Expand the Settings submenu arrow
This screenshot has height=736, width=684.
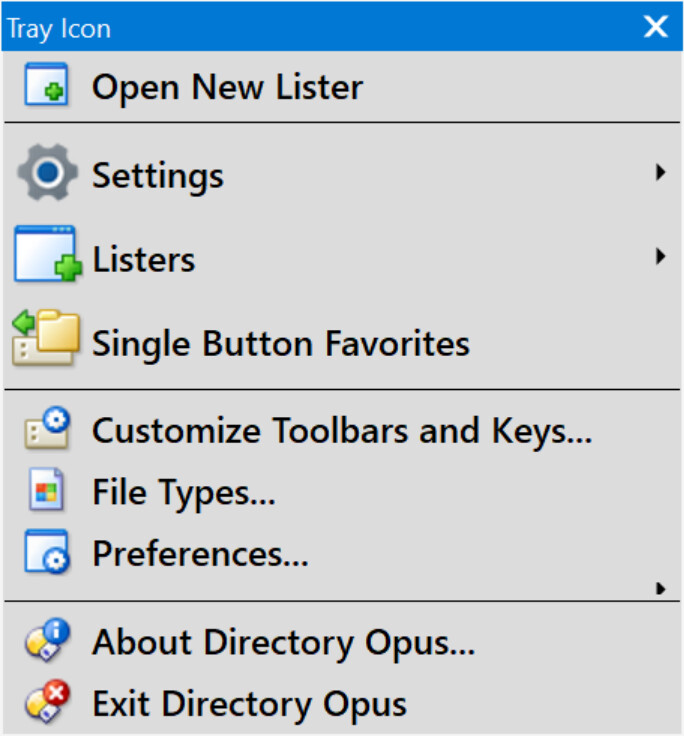660,174
